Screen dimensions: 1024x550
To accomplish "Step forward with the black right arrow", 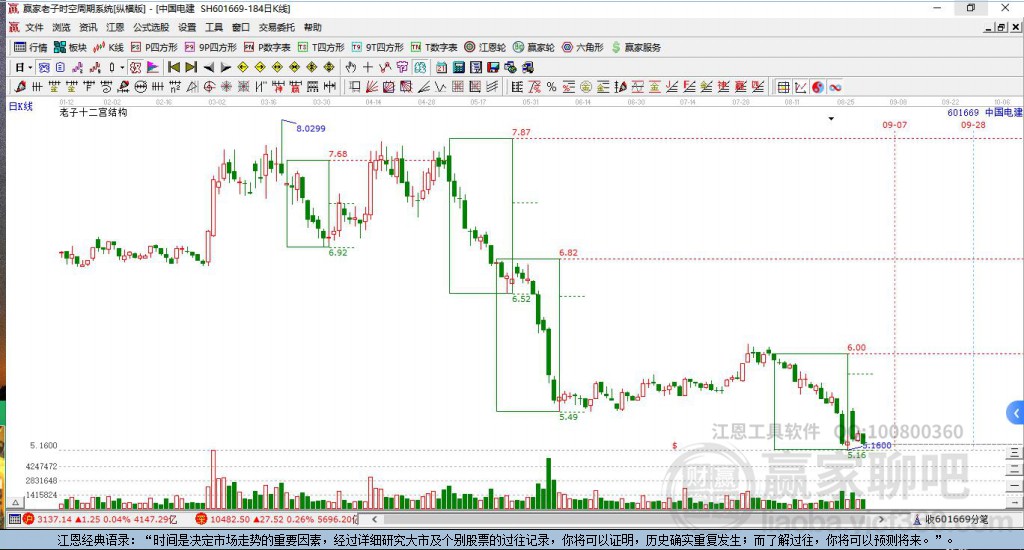I will tap(226, 67).
